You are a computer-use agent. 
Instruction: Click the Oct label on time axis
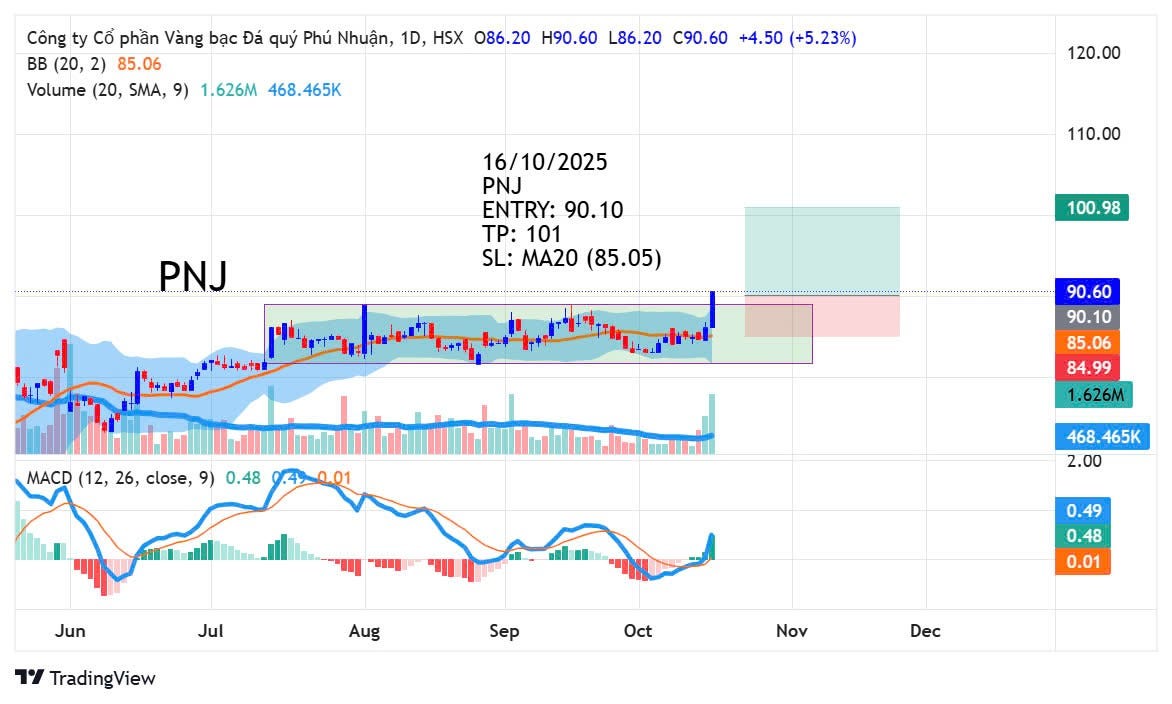click(x=638, y=631)
